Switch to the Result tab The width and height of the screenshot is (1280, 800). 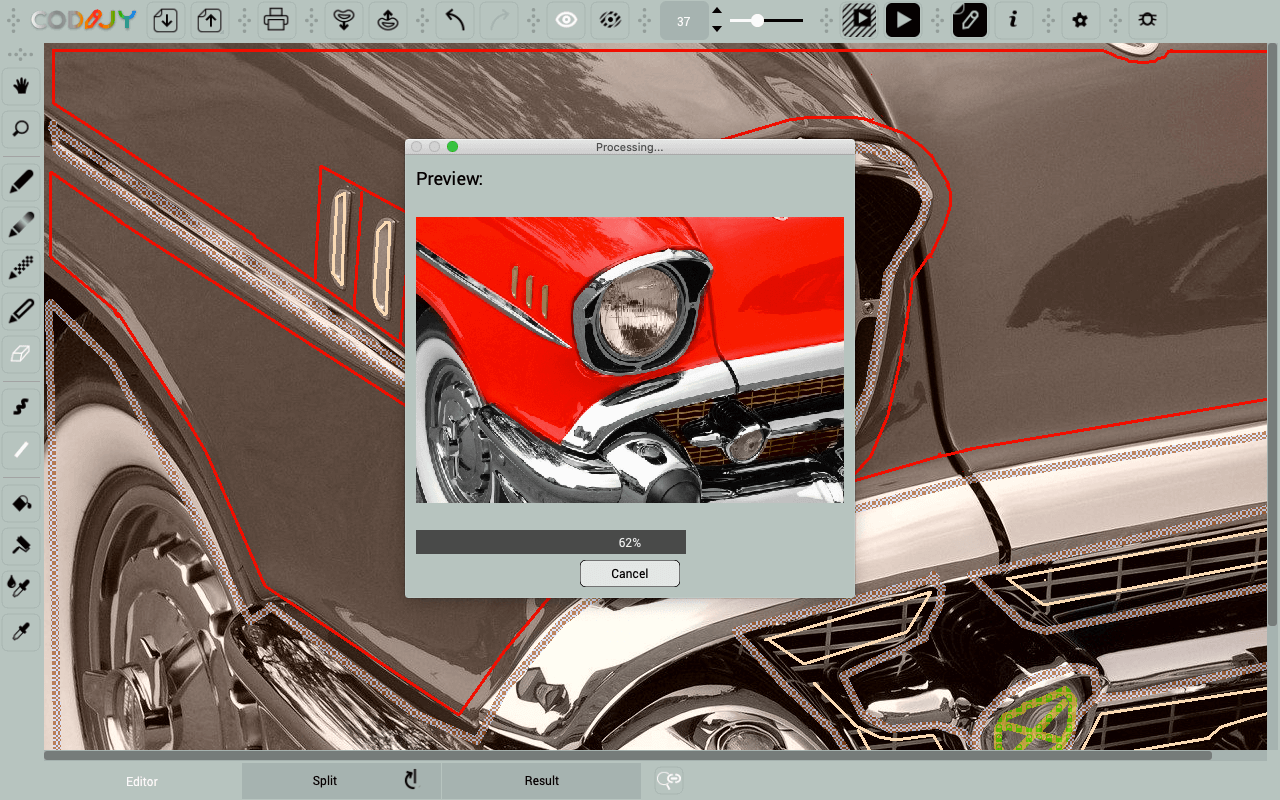(542, 781)
